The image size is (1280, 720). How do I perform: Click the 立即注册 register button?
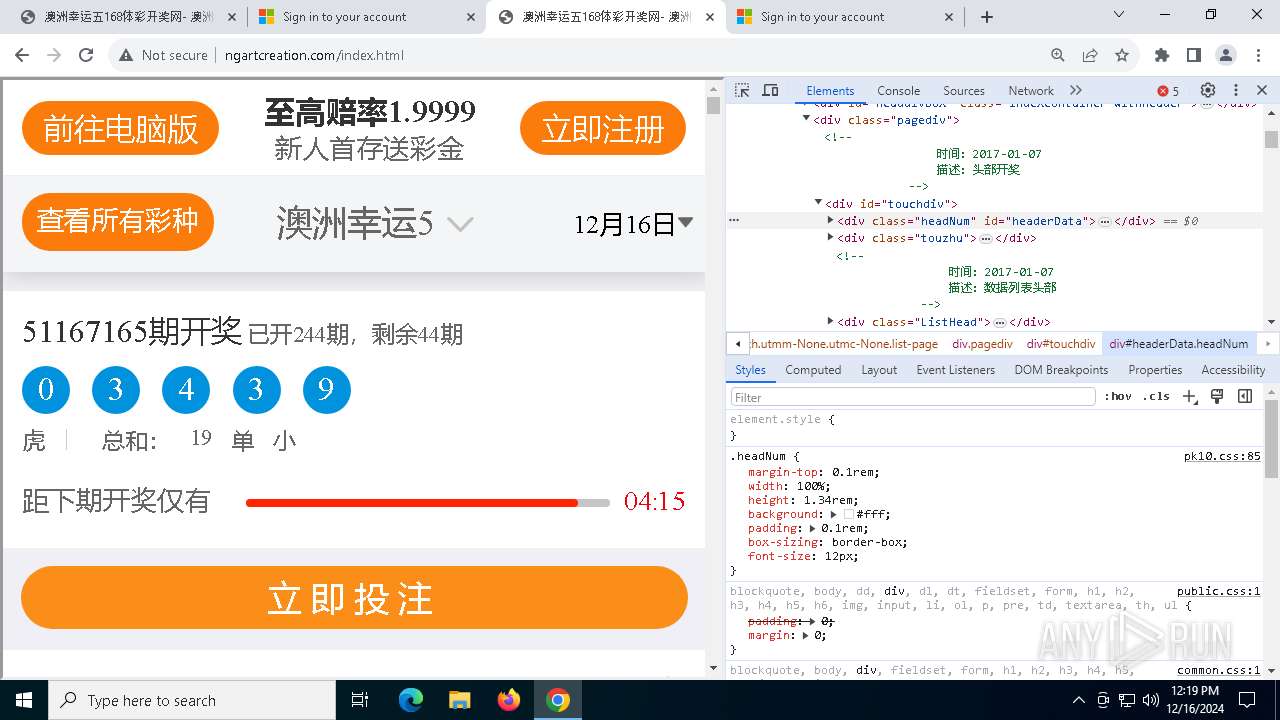[603, 129]
